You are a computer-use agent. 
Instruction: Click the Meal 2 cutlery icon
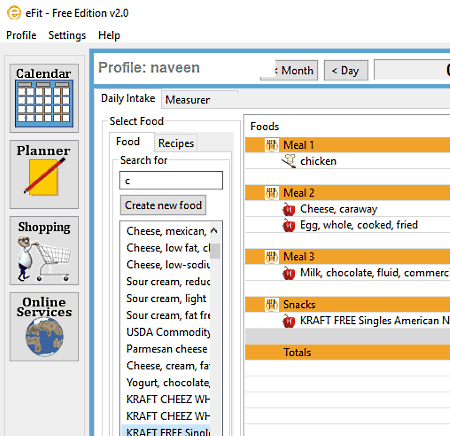tap(272, 193)
